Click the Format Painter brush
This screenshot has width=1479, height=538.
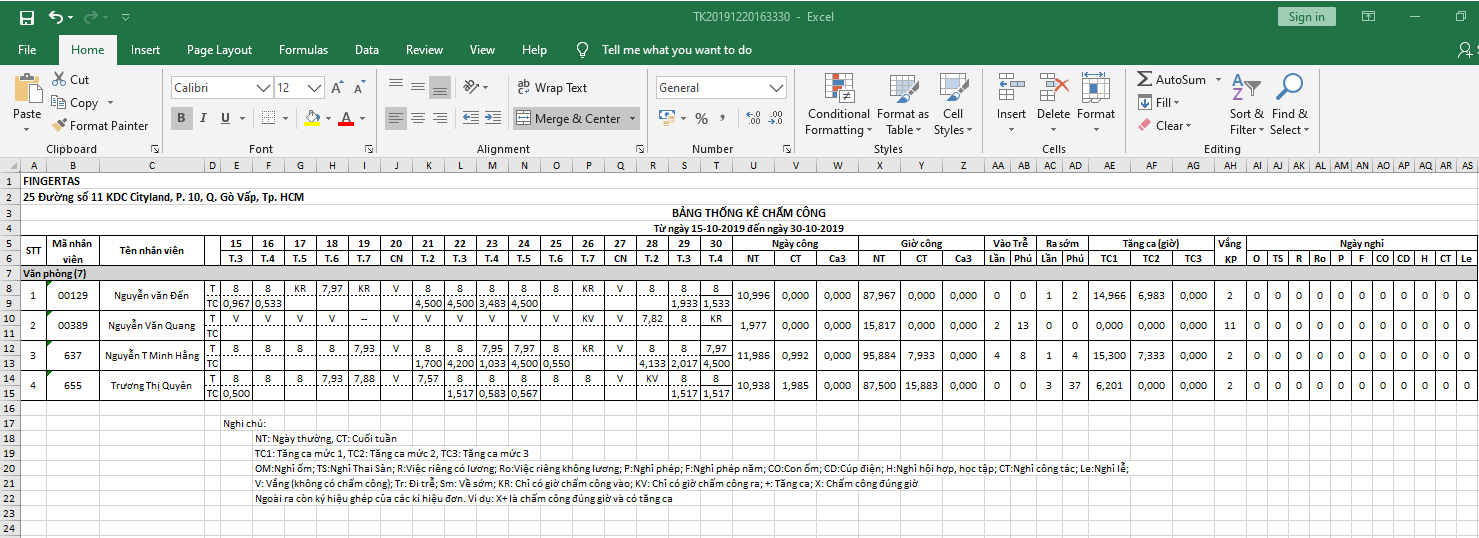(x=58, y=126)
